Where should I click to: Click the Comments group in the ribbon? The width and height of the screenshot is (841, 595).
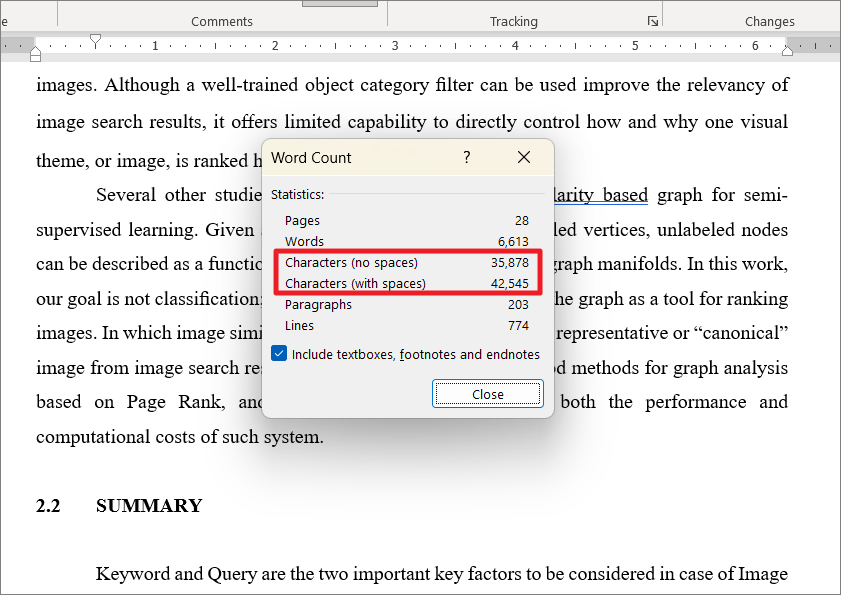[221, 20]
